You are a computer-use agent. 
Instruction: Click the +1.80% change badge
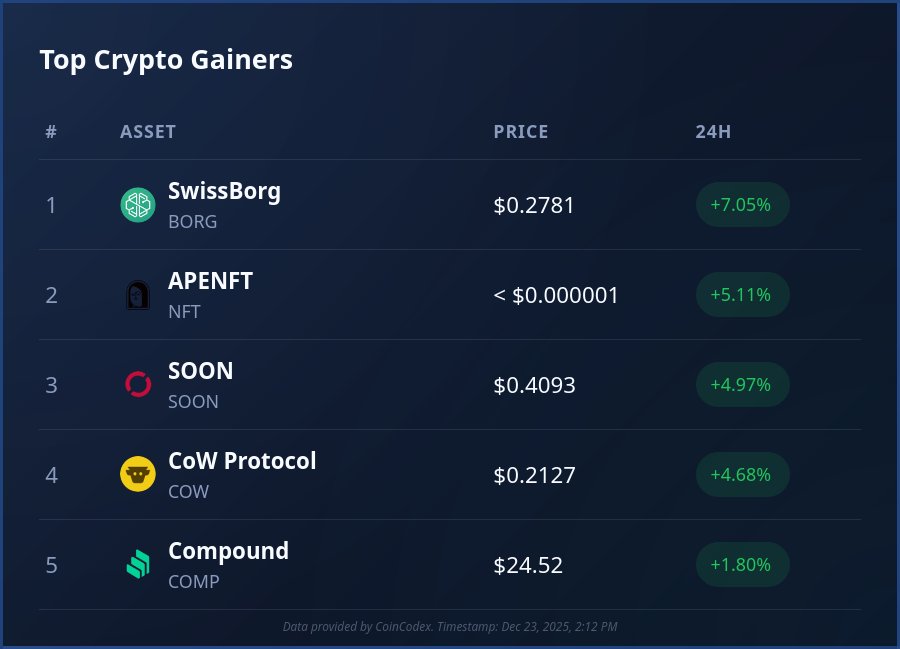pos(741,565)
